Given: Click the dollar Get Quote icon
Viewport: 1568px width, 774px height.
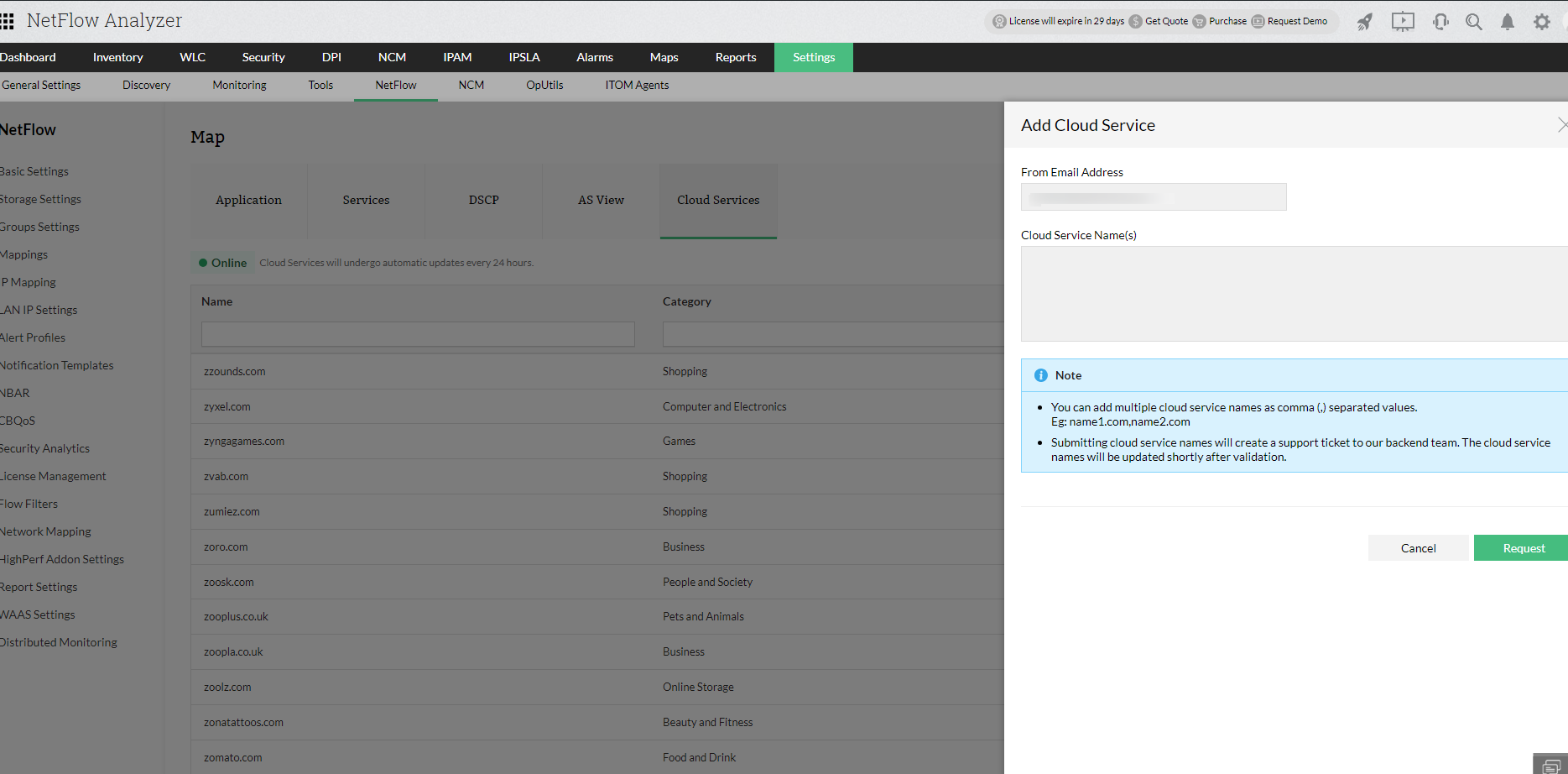Looking at the screenshot, I should [x=1135, y=22].
